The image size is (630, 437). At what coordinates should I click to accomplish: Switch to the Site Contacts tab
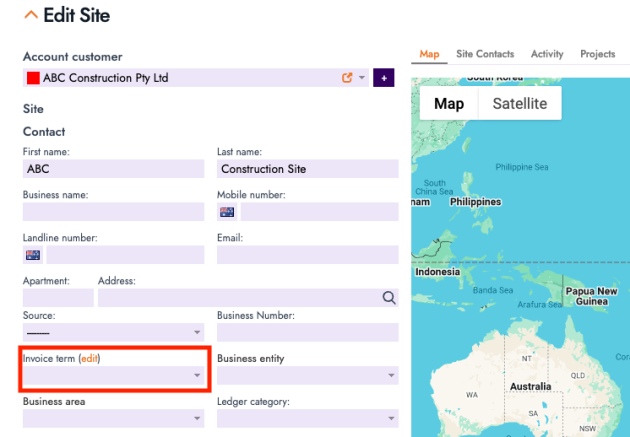click(x=485, y=54)
